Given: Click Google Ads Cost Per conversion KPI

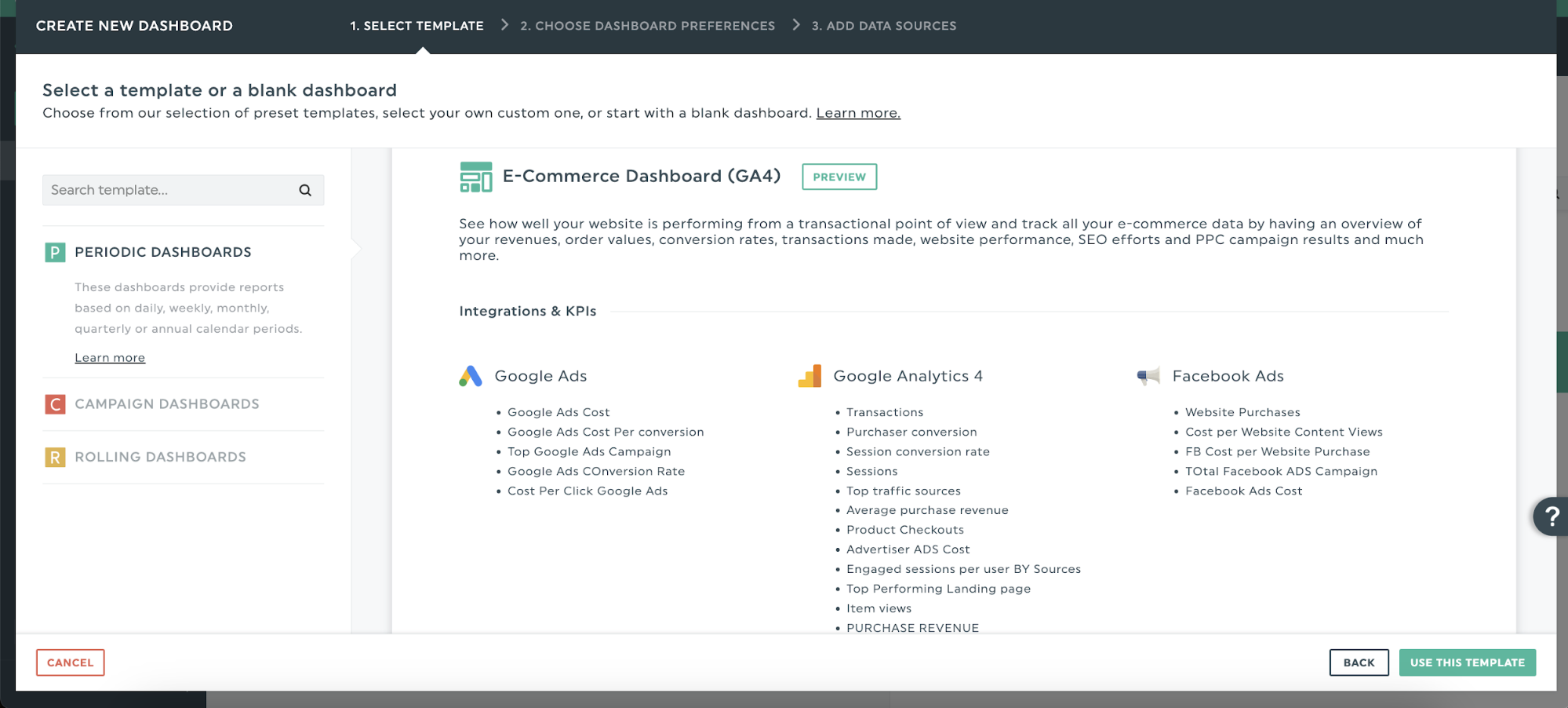Looking at the screenshot, I should [606, 432].
